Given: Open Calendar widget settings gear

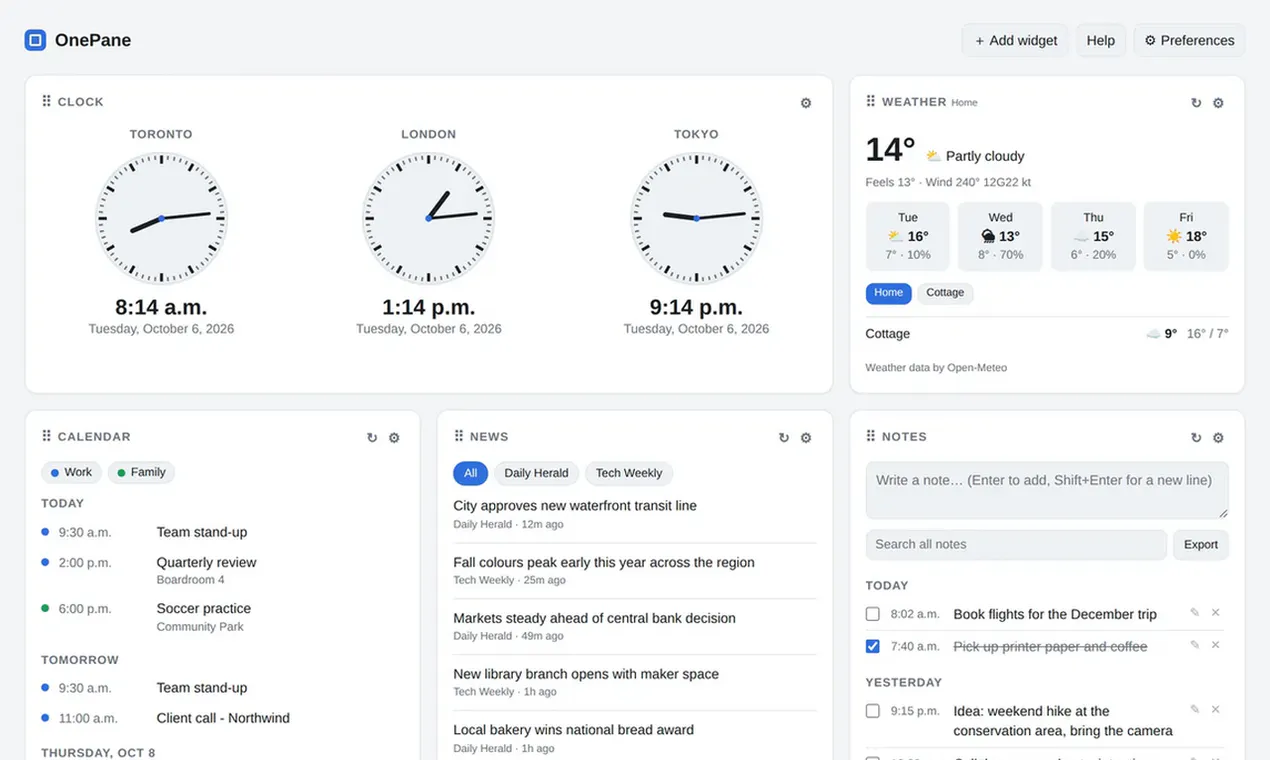Looking at the screenshot, I should (x=394, y=438).
